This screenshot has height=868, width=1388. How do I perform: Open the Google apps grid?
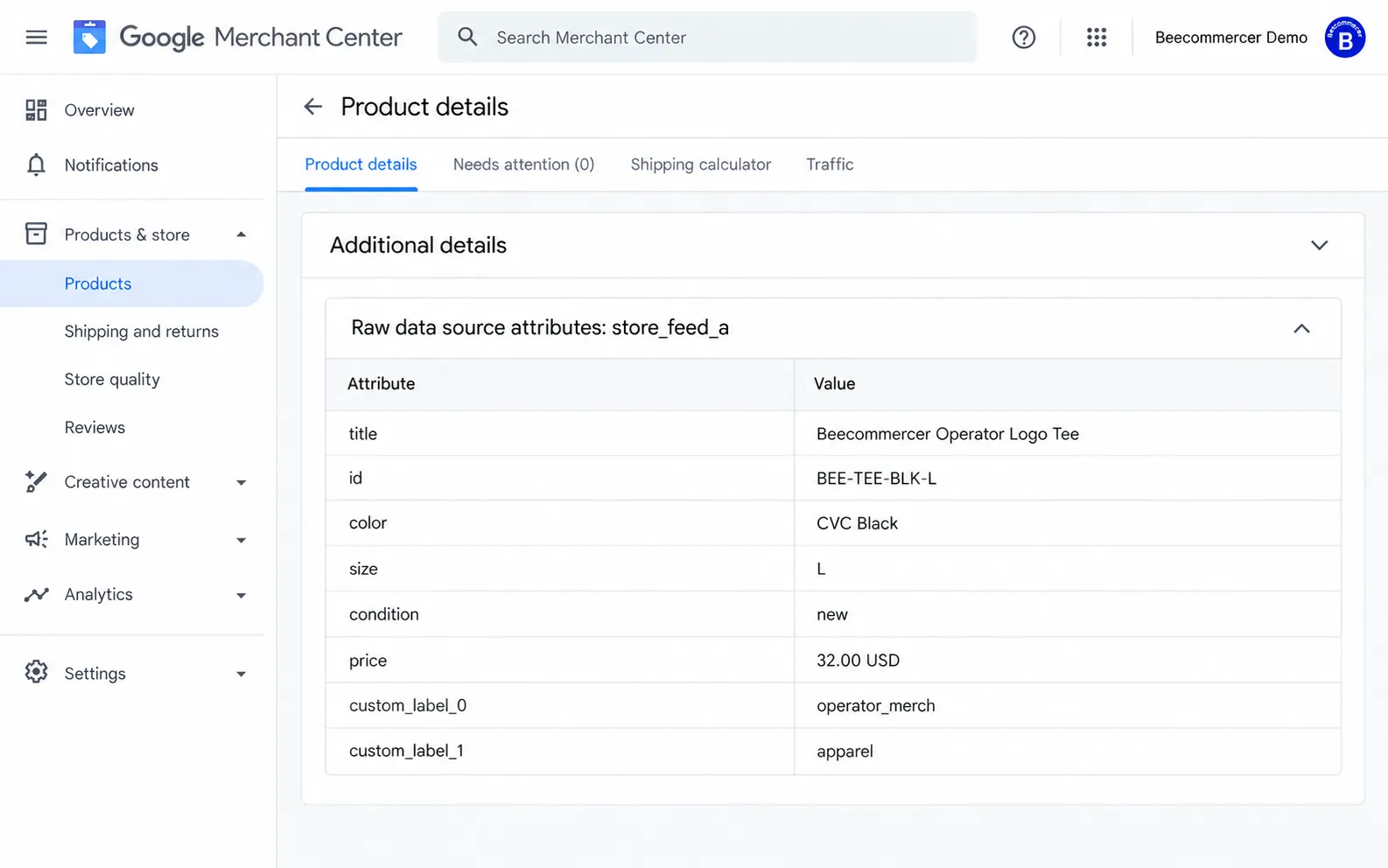coord(1097,38)
